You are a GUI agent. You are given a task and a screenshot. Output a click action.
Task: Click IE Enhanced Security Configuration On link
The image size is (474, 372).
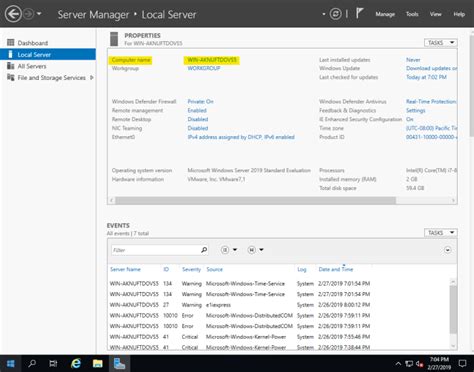[409, 119]
